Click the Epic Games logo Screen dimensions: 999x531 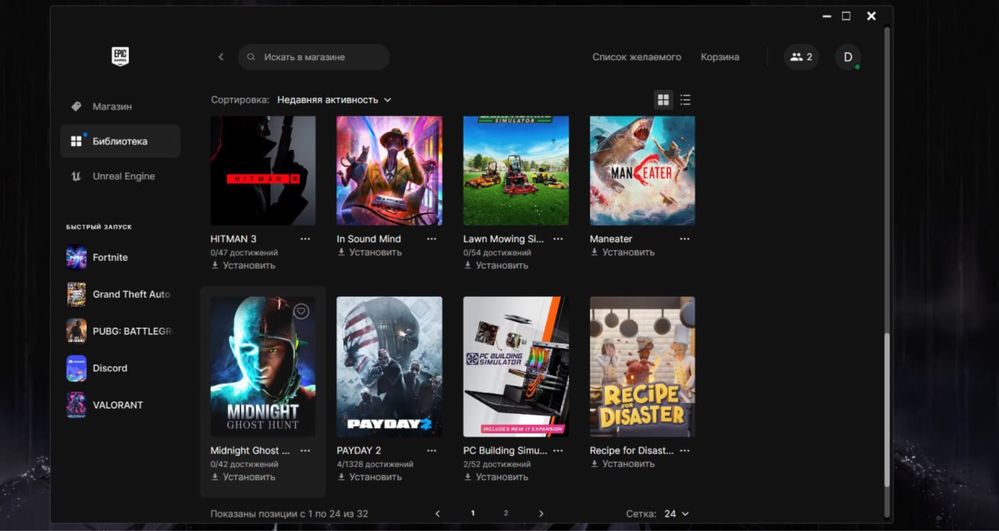pos(120,57)
